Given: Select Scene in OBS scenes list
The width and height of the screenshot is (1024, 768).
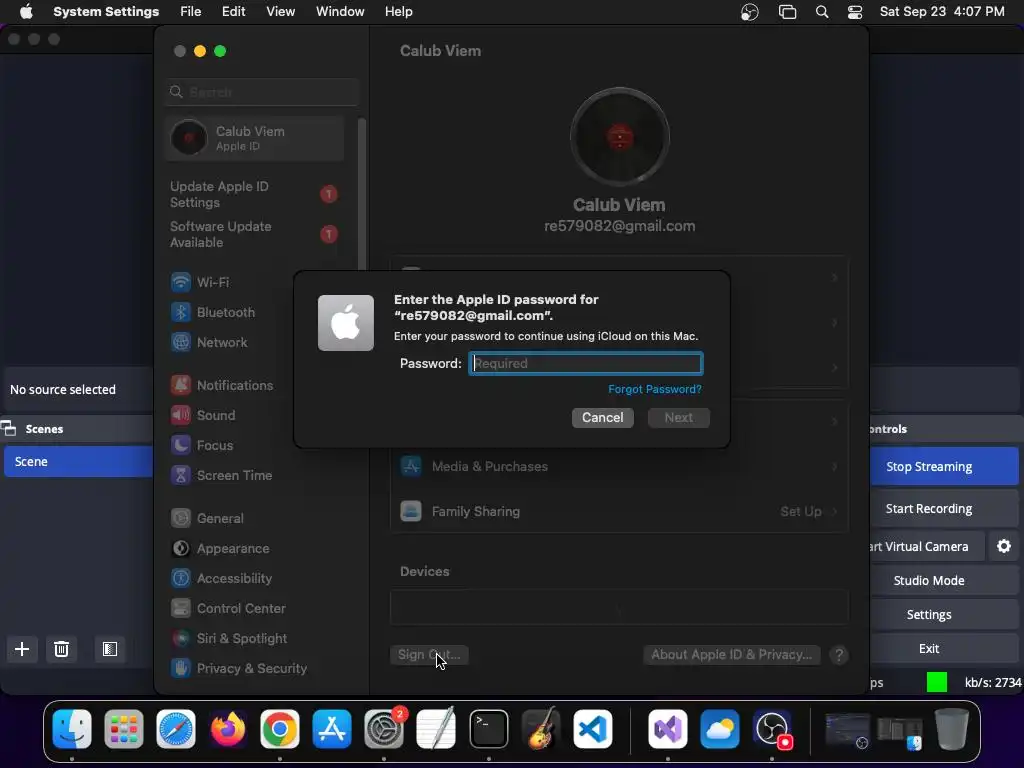Looking at the screenshot, I should [78, 461].
